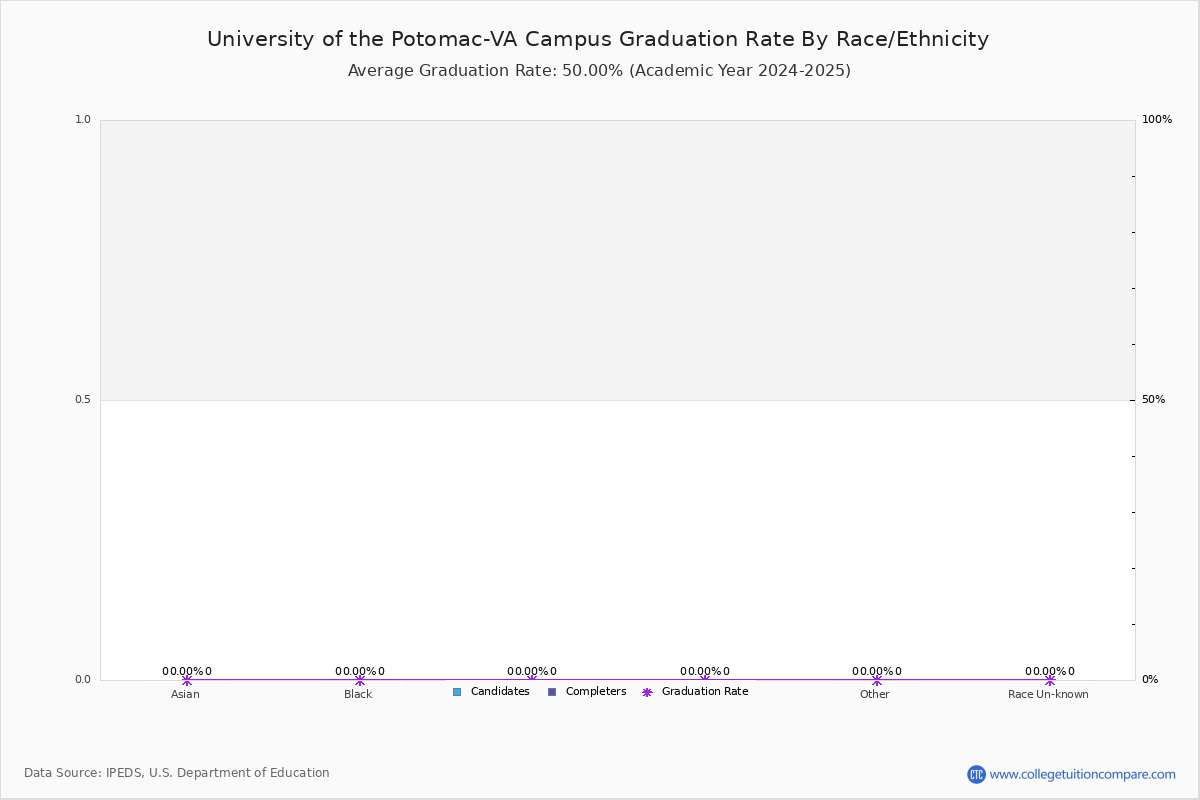Viewport: 1200px width, 800px height.
Task: Click the Other x-axis category label
Action: tap(875, 695)
